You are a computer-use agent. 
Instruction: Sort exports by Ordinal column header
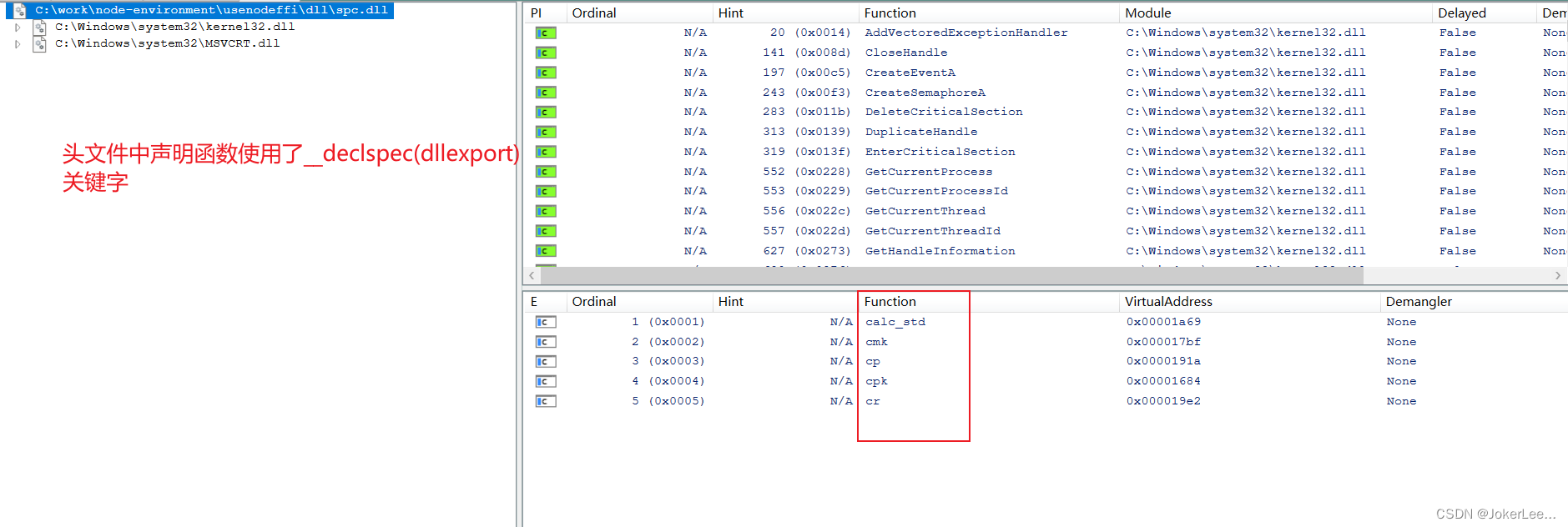(638, 301)
